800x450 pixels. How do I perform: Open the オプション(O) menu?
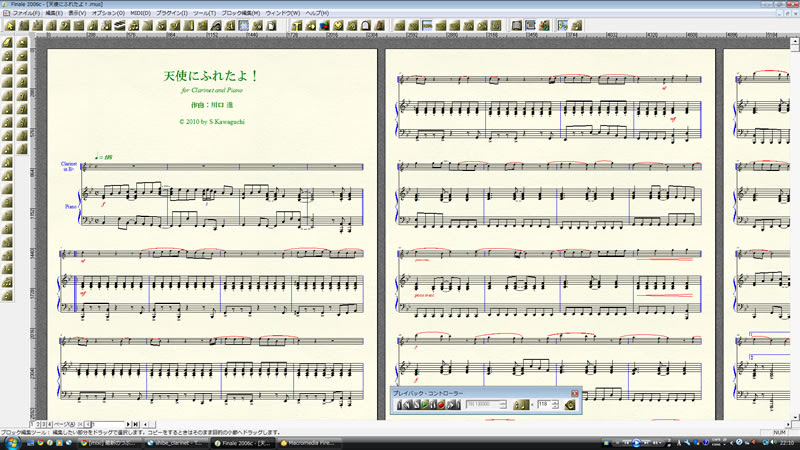click(108, 13)
